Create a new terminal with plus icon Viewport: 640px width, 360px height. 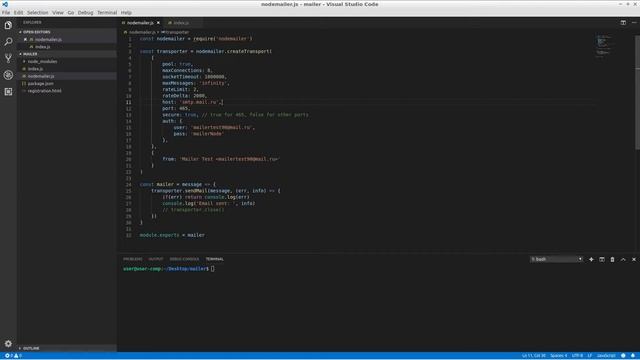click(591, 259)
